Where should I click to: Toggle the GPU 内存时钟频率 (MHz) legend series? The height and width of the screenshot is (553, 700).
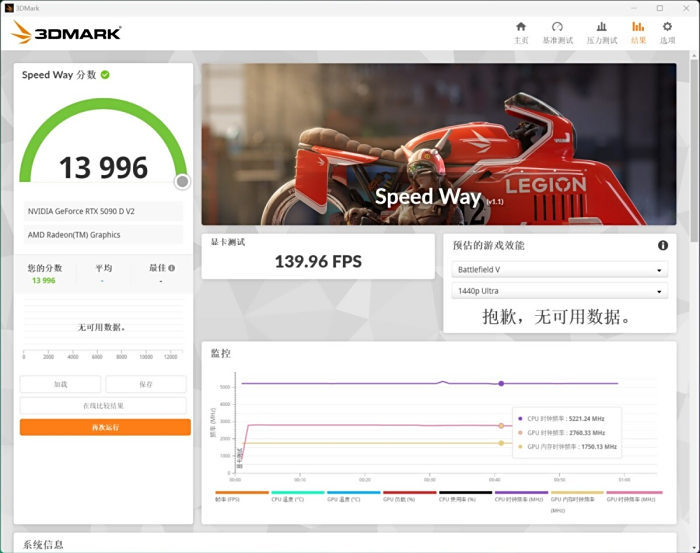coord(576,501)
